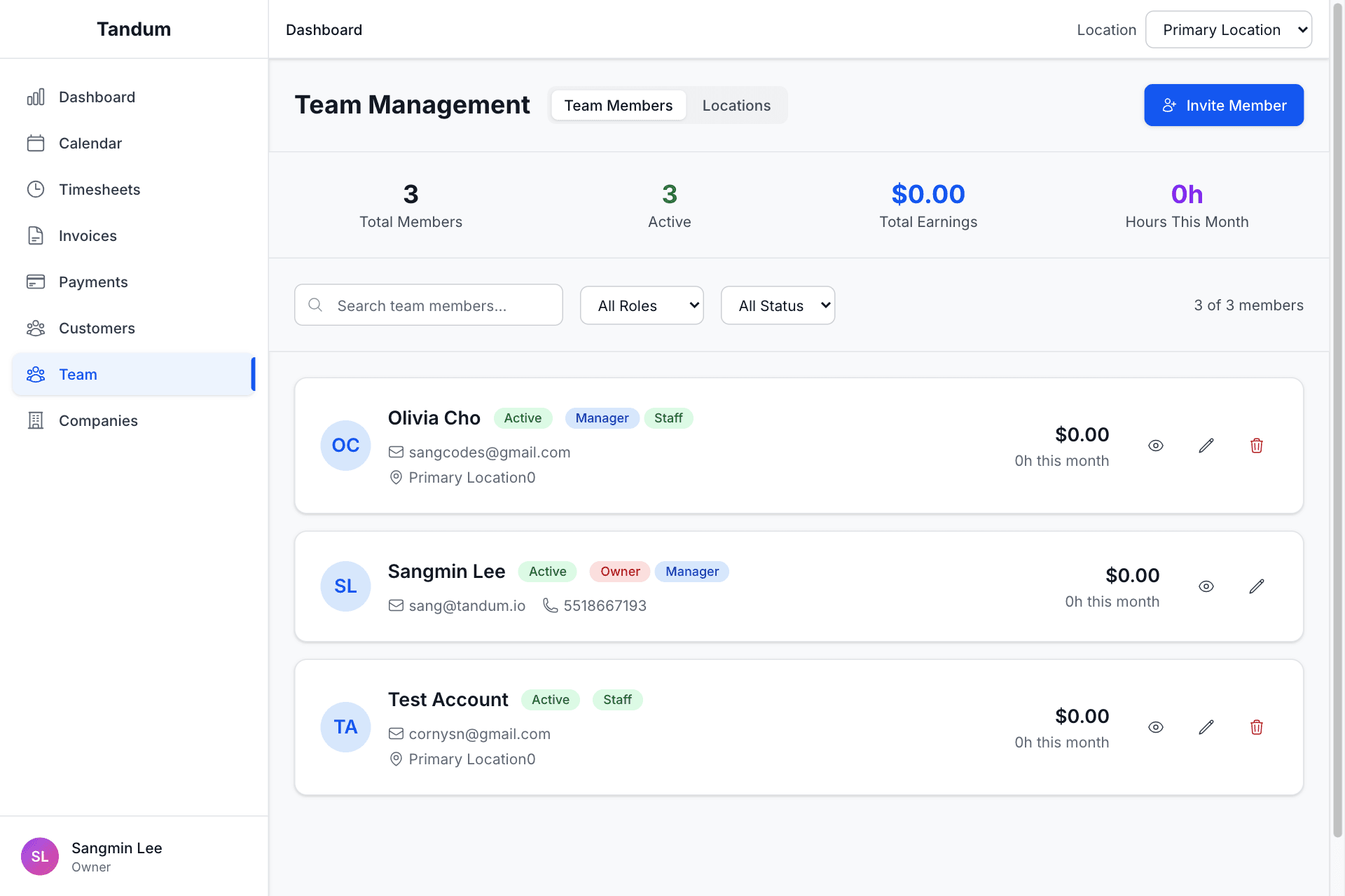1345x896 pixels.
Task: View Sangmin Lee details via eye icon
Action: click(1206, 586)
